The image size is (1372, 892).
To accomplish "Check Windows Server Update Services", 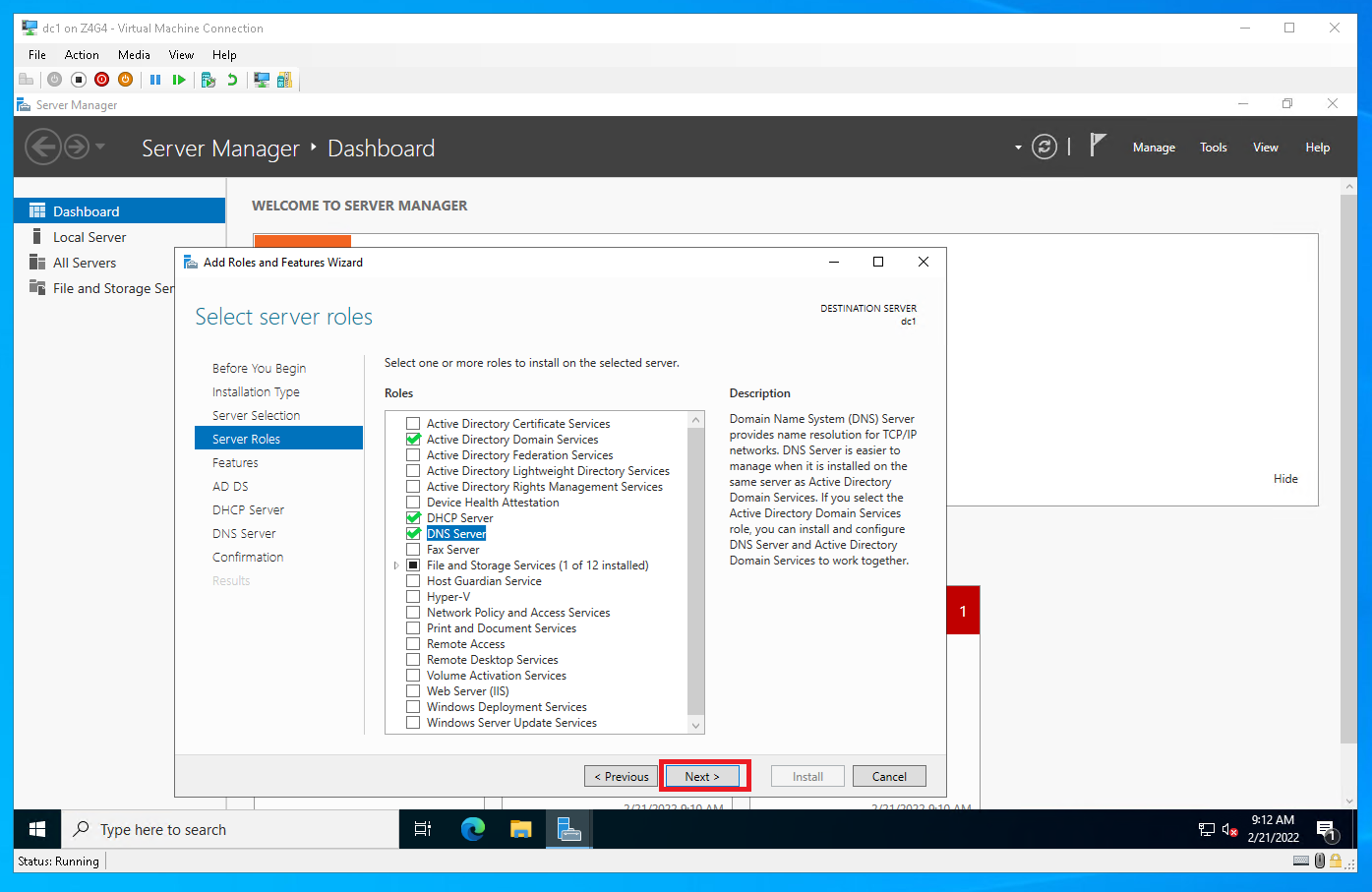I will point(413,723).
